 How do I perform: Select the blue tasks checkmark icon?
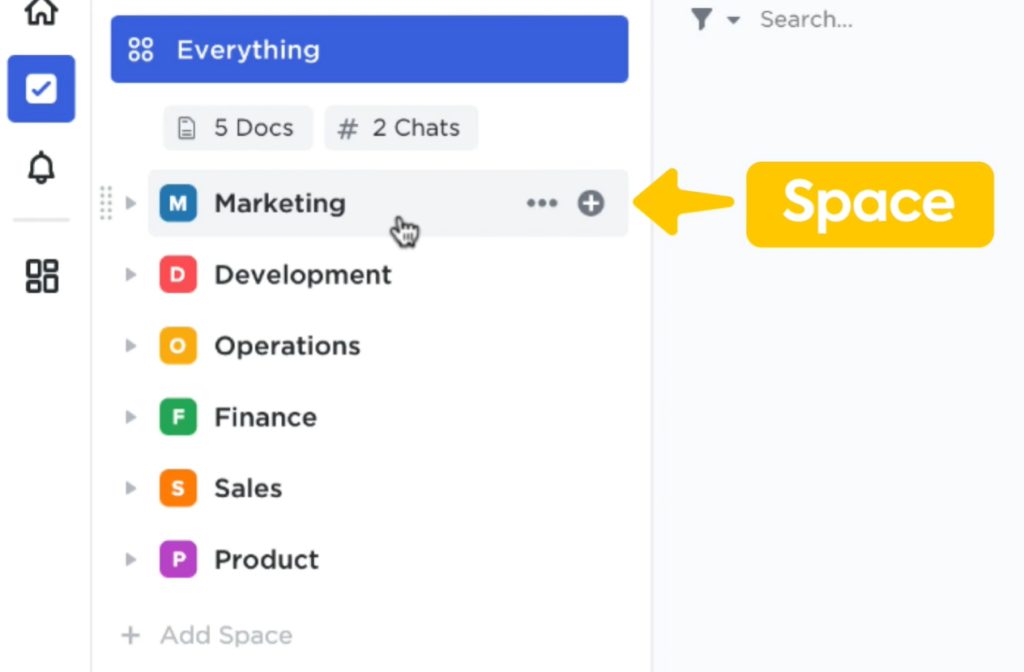[x=41, y=89]
